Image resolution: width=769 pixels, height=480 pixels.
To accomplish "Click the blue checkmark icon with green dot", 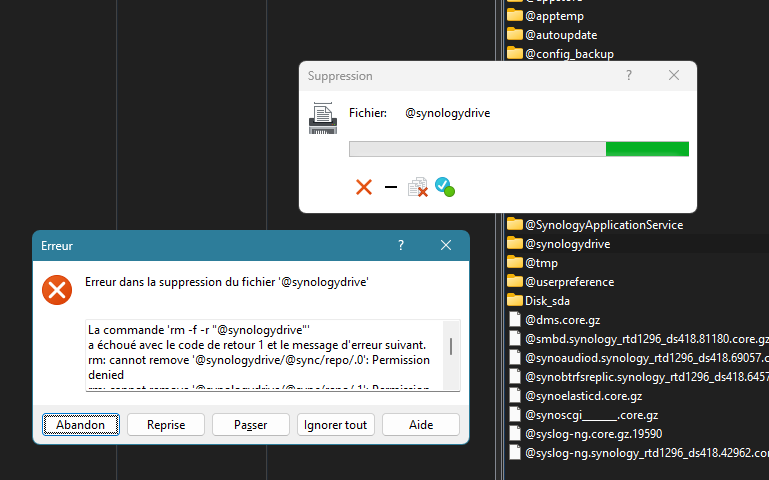I will coord(444,186).
